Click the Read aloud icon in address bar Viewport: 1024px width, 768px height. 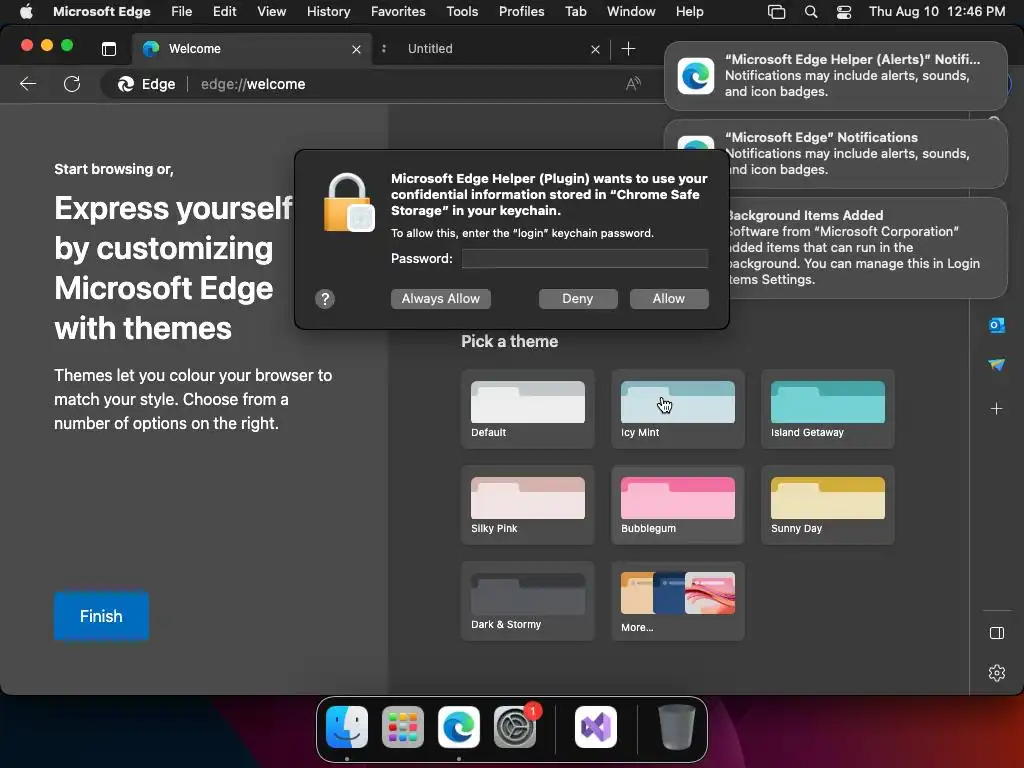[633, 84]
